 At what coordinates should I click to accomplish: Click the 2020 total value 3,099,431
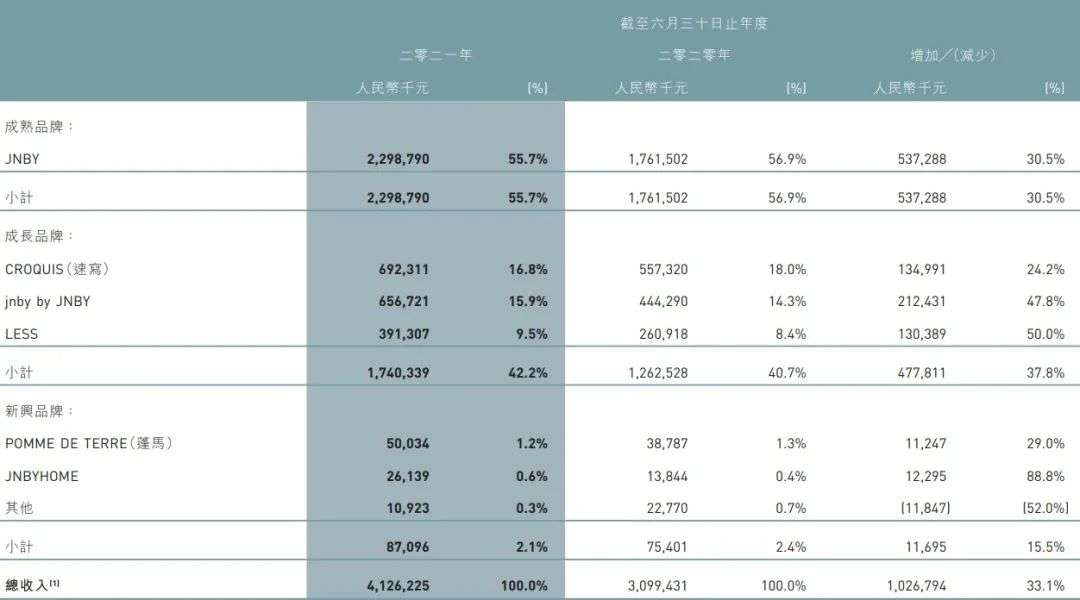point(656,585)
